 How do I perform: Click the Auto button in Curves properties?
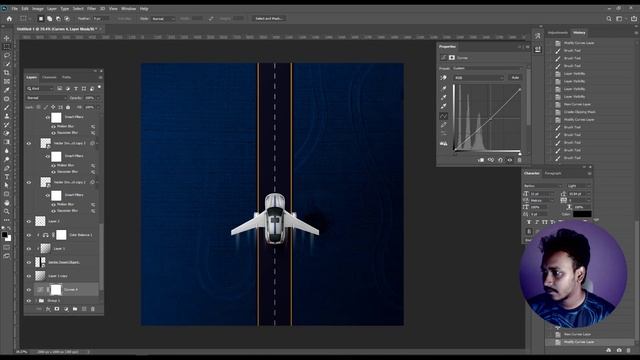coord(515,78)
